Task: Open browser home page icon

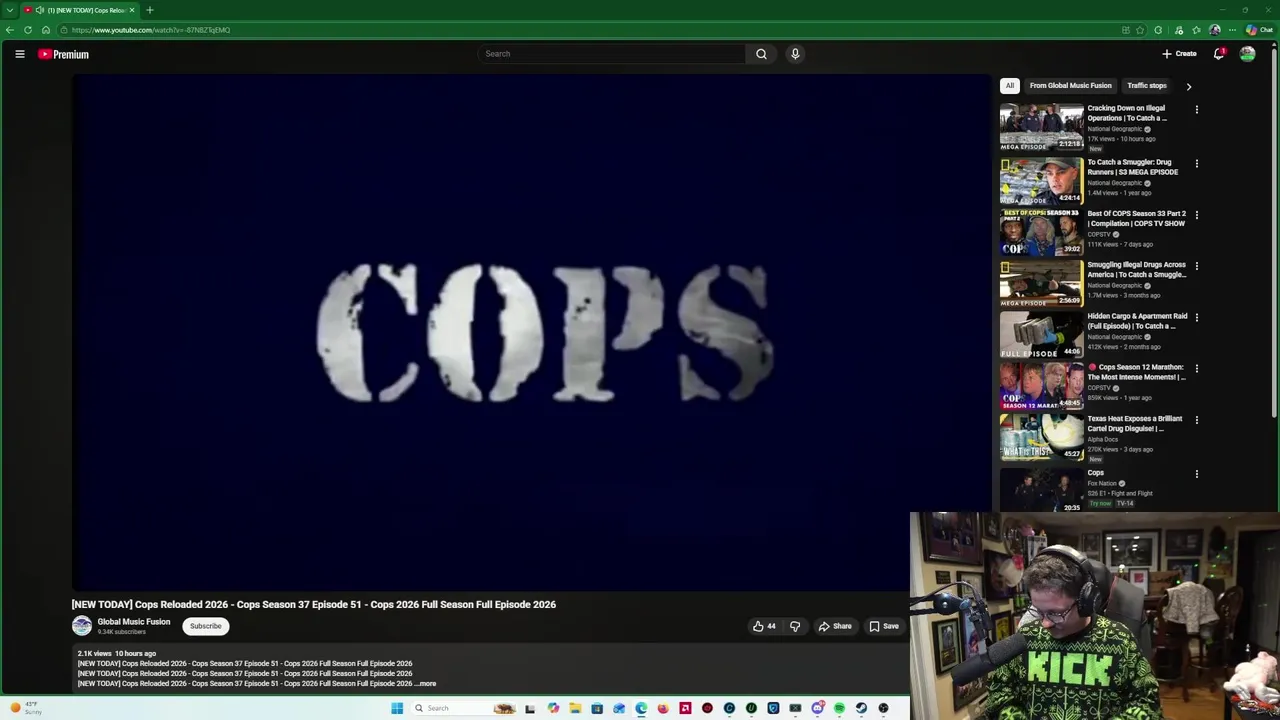Action: click(x=45, y=30)
